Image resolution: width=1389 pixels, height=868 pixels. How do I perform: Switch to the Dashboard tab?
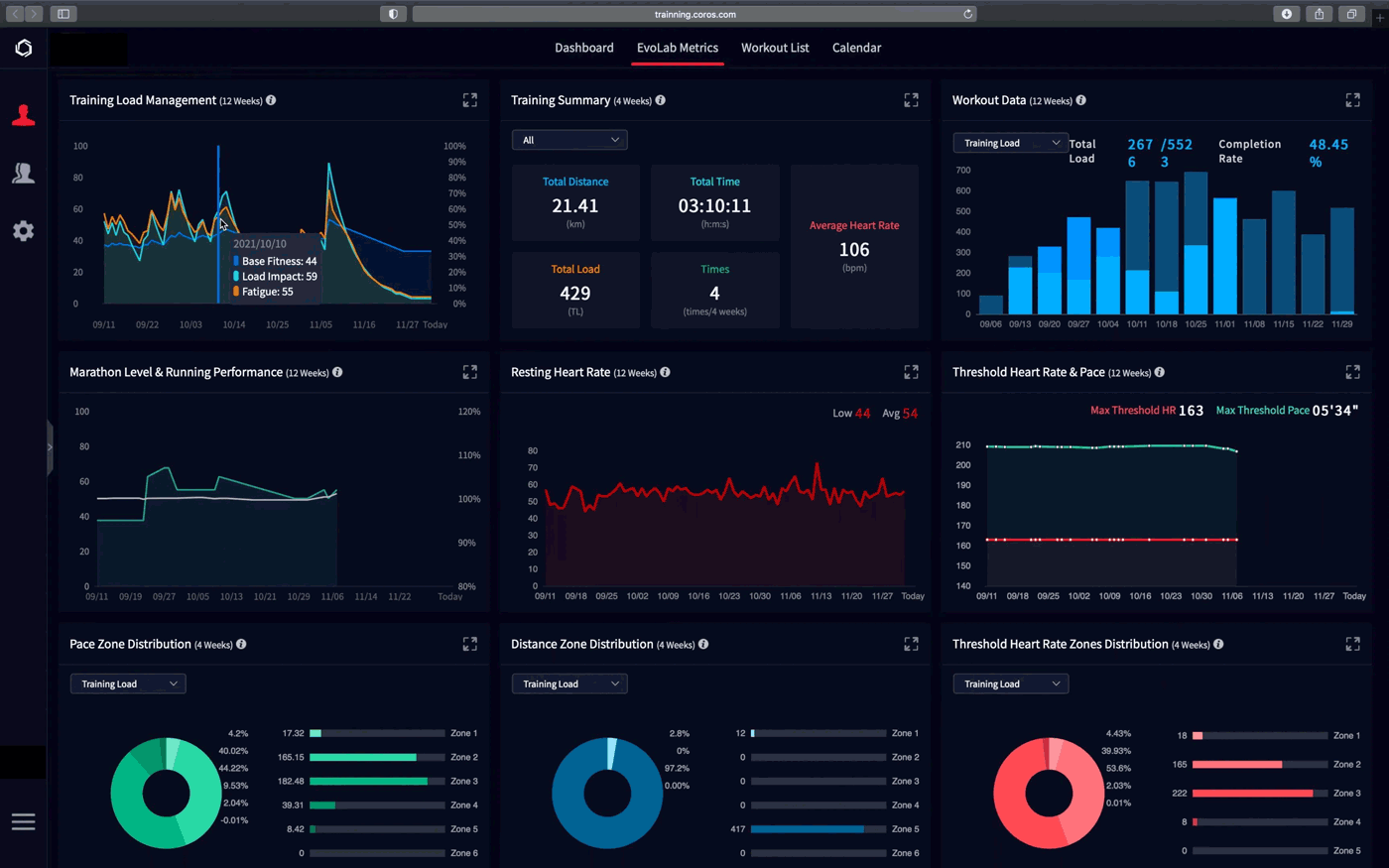point(584,48)
